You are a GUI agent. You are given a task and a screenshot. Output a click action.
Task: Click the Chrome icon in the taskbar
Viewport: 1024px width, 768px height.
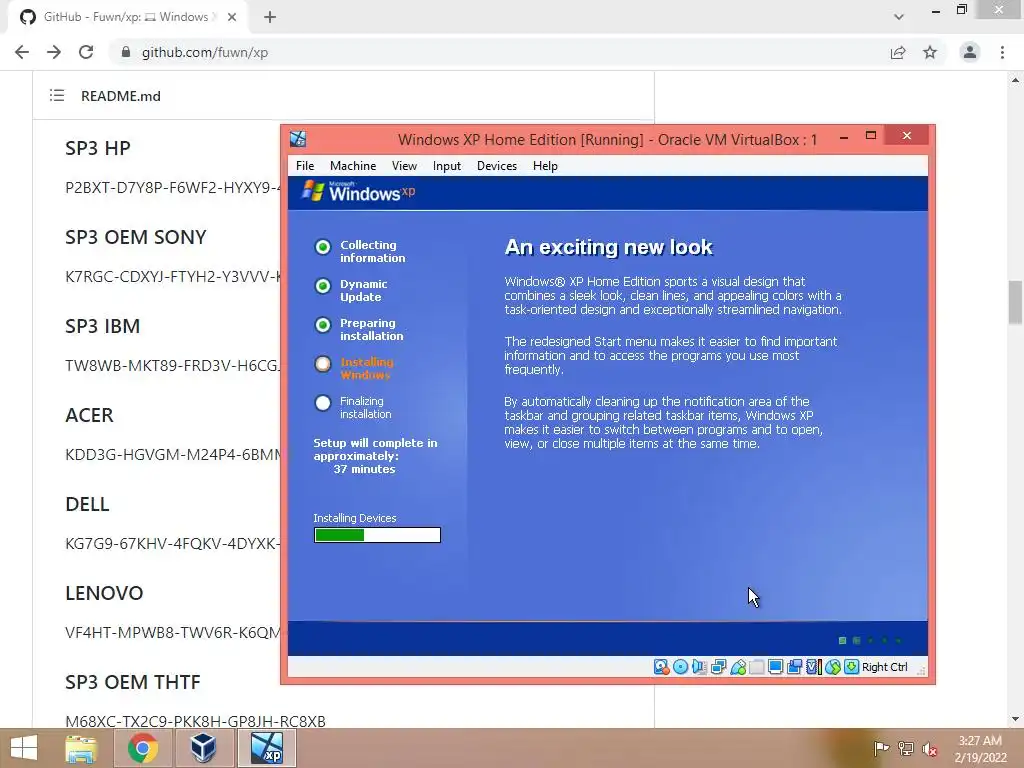pyautogui.click(x=142, y=748)
